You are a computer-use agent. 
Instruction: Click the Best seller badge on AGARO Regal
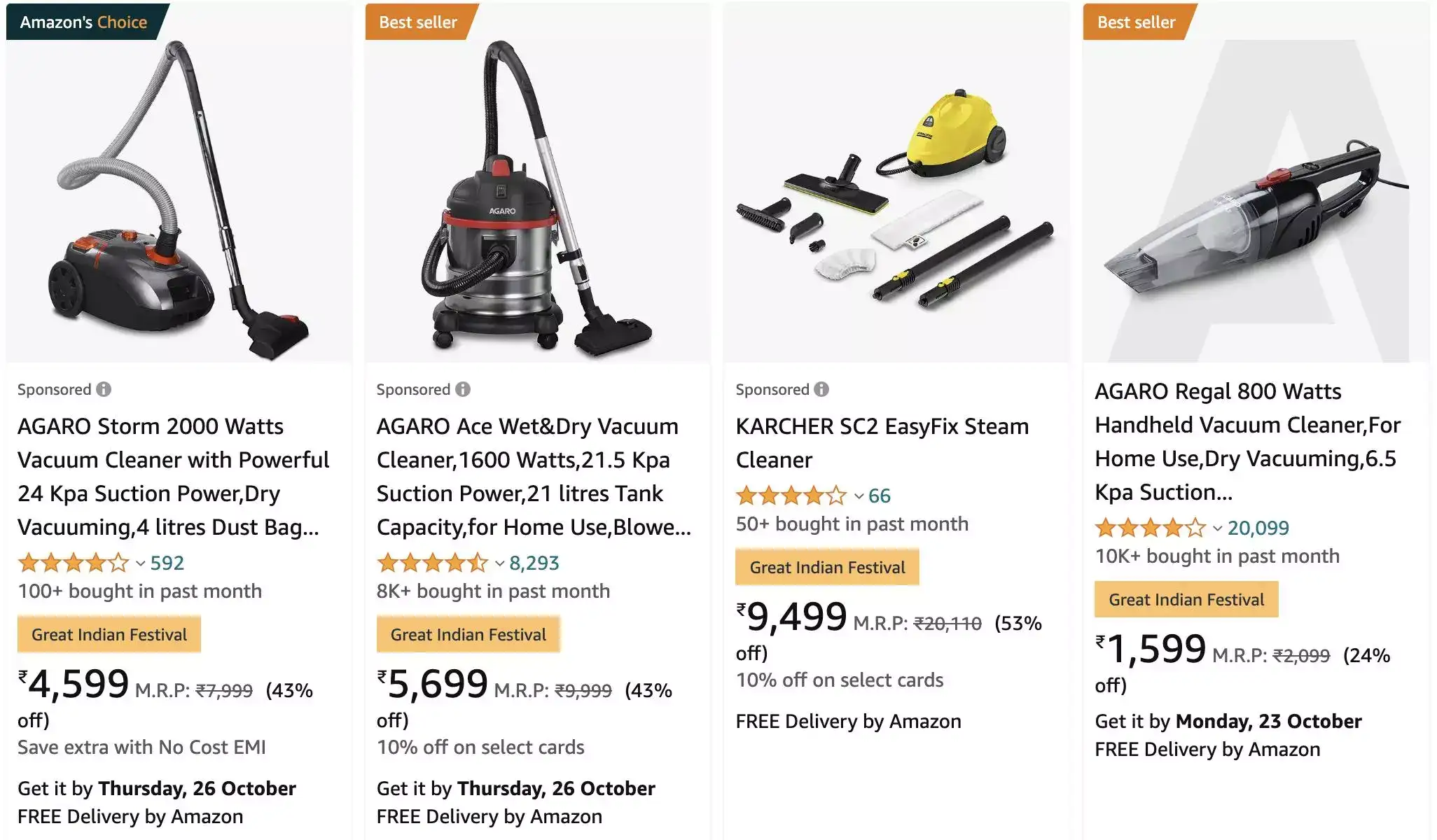[x=1135, y=22]
